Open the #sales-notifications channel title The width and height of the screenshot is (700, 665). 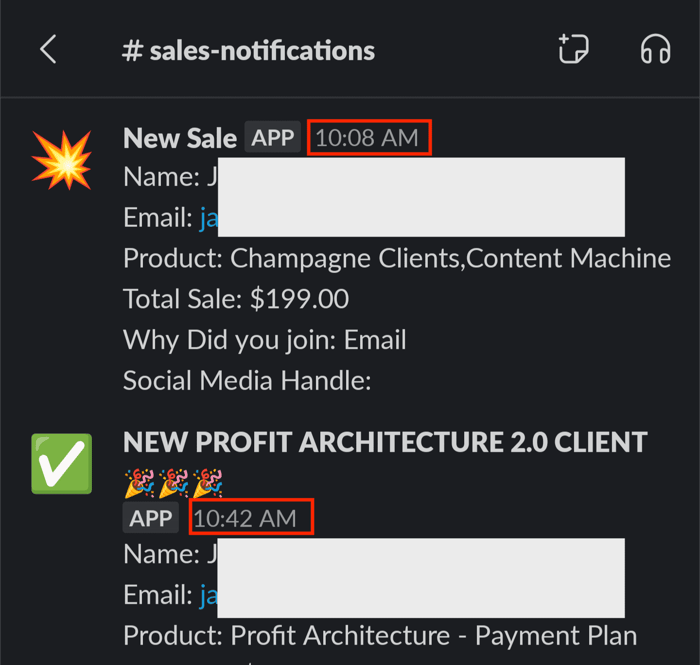click(248, 50)
